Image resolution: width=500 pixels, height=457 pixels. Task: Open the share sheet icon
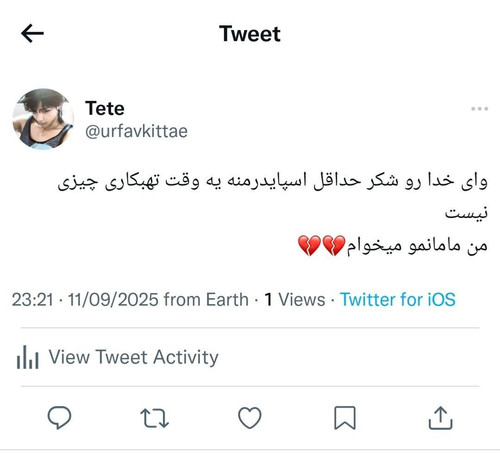(440, 418)
